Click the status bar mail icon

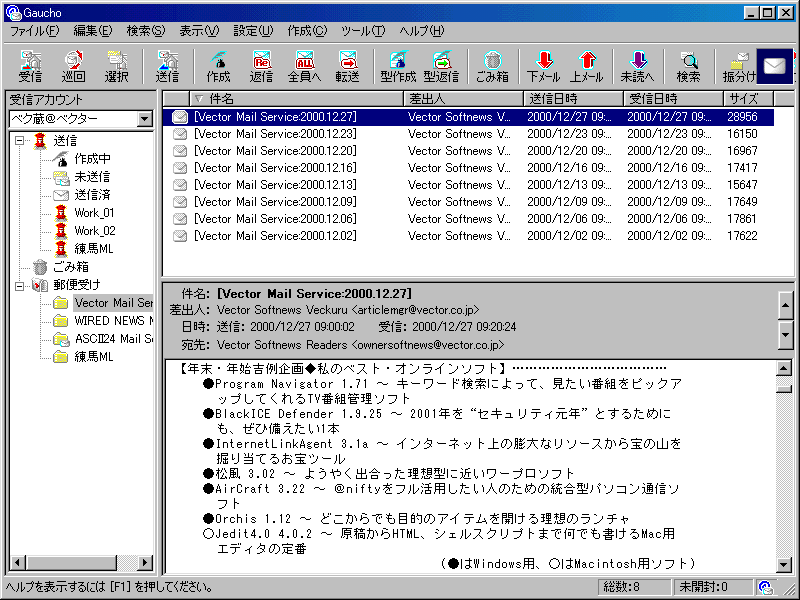click(765, 587)
